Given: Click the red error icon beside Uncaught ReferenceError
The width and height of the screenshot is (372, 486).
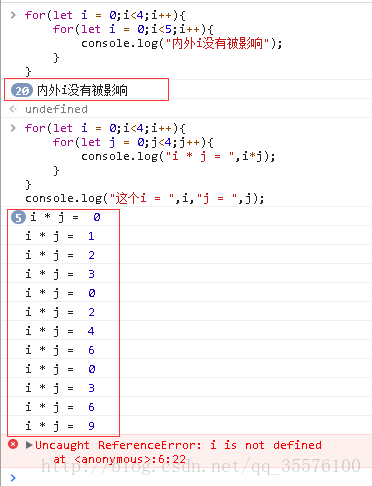Looking at the screenshot, I should tap(13, 444).
